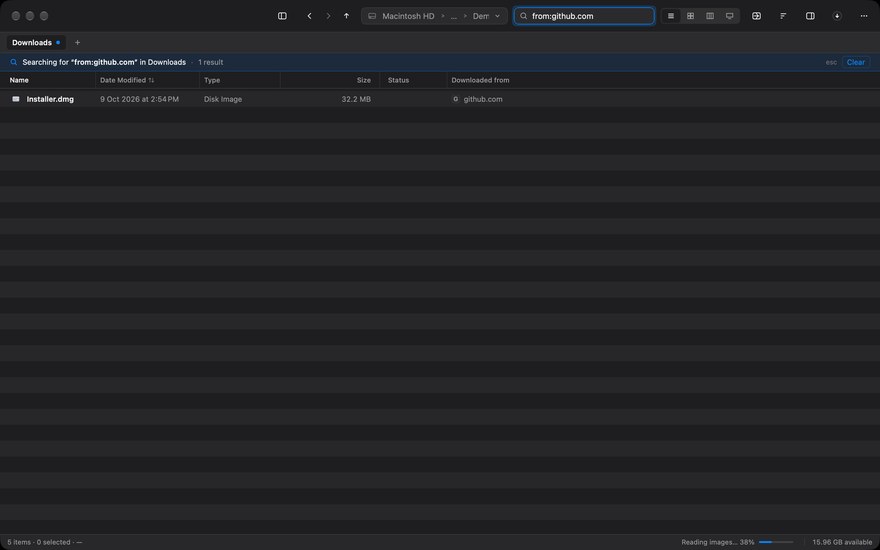Image resolution: width=880 pixels, height=550 pixels.
Task: Toggle Date Modified sort direction arrows
Action: coord(152,80)
